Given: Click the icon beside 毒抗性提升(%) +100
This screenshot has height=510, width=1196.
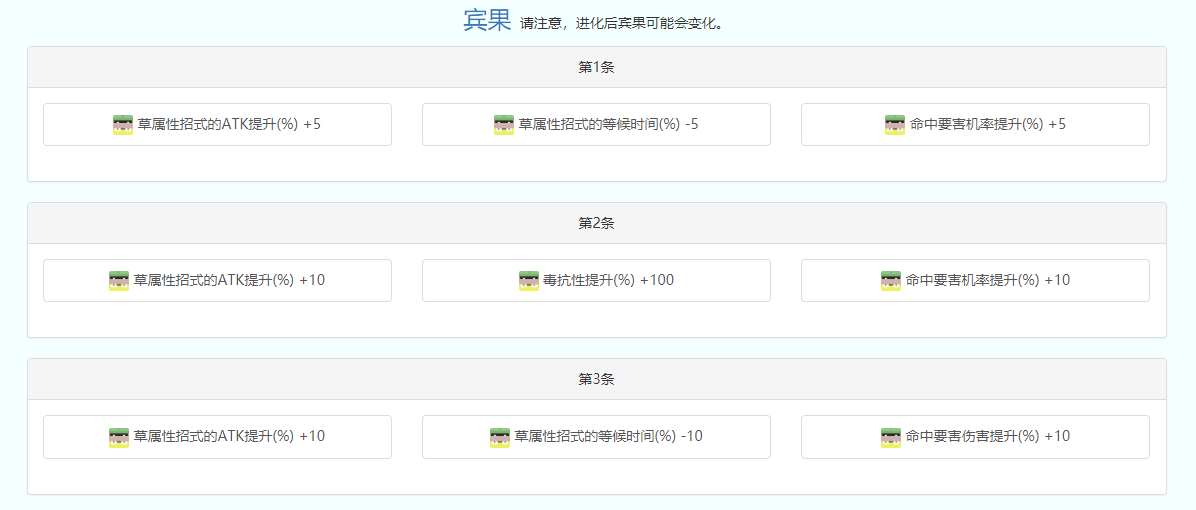Looking at the screenshot, I should 529,281.
